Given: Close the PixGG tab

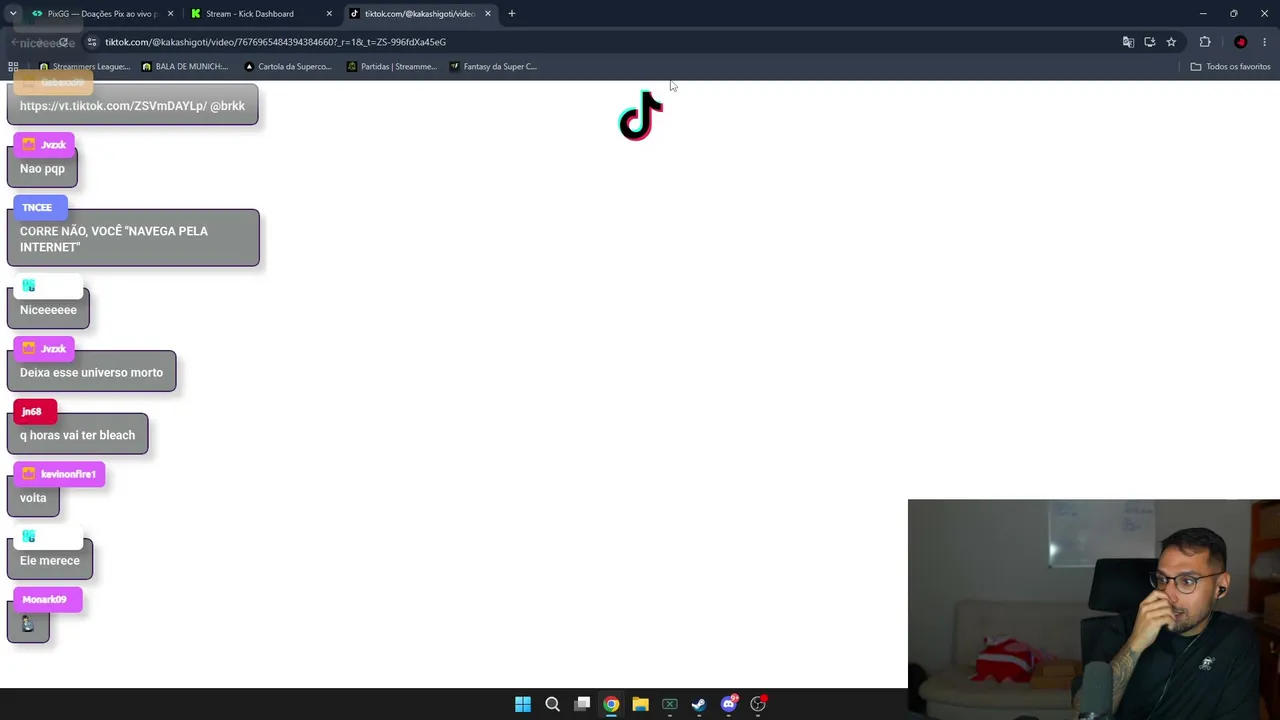Looking at the screenshot, I should (171, 14).
